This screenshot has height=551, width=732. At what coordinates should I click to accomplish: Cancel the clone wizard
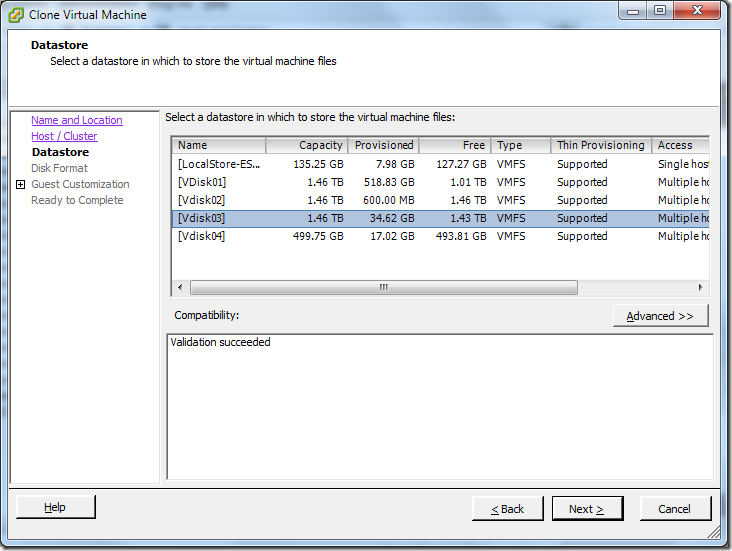(x=675, y=509)
